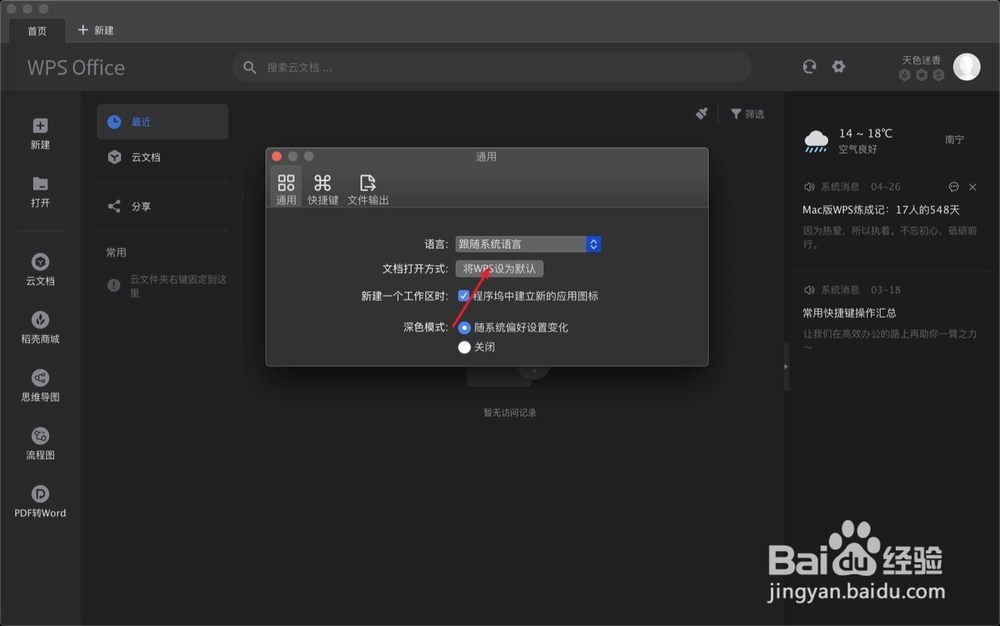Click the username 天色迷香
The width and height of the screenshot is (1000, 626).
coord(921,60)
